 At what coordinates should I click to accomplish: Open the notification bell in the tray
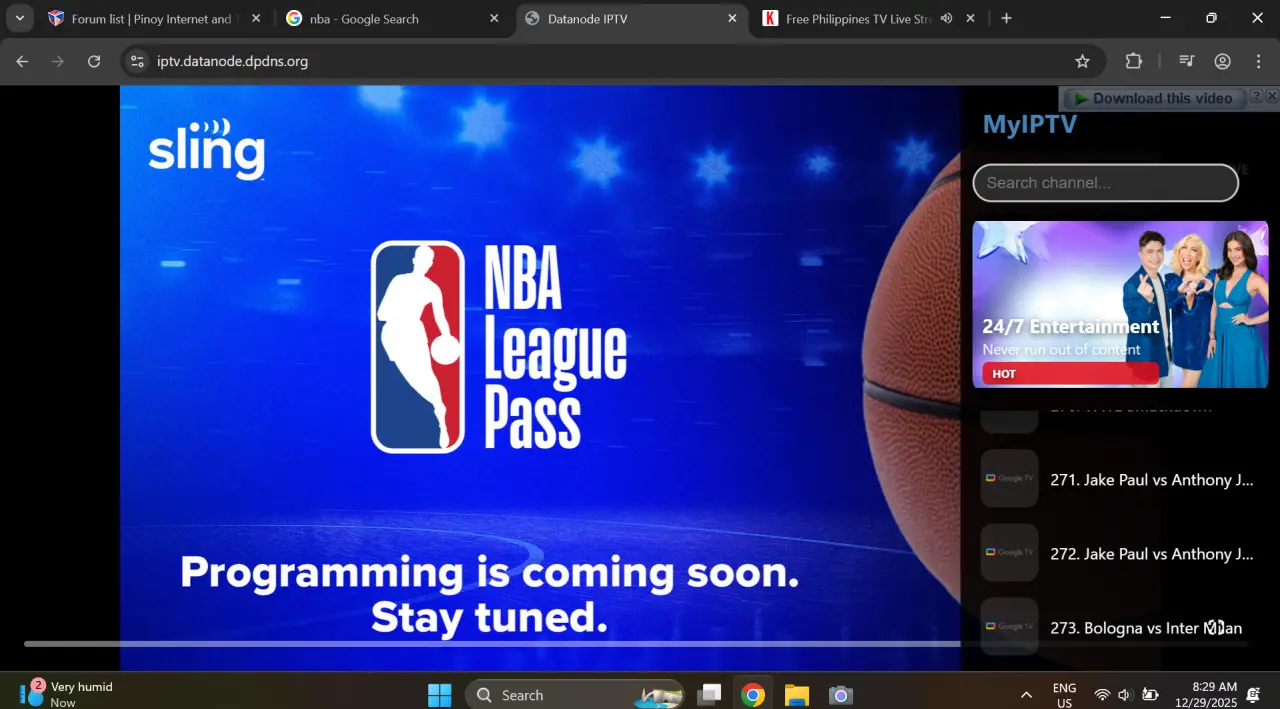click(x=1254, y=695)
